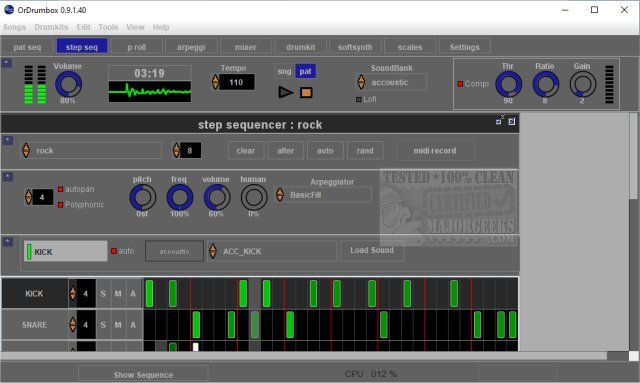This screenshot has height=383, width=640.
Task: Switch to the pat seq tab
Action: coord(27,47)
